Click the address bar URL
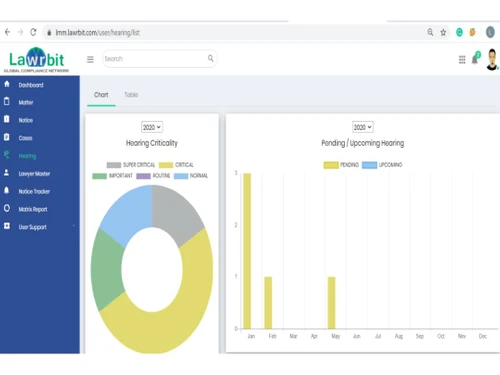This screenshot has width=500, height=375. [97, 32]
